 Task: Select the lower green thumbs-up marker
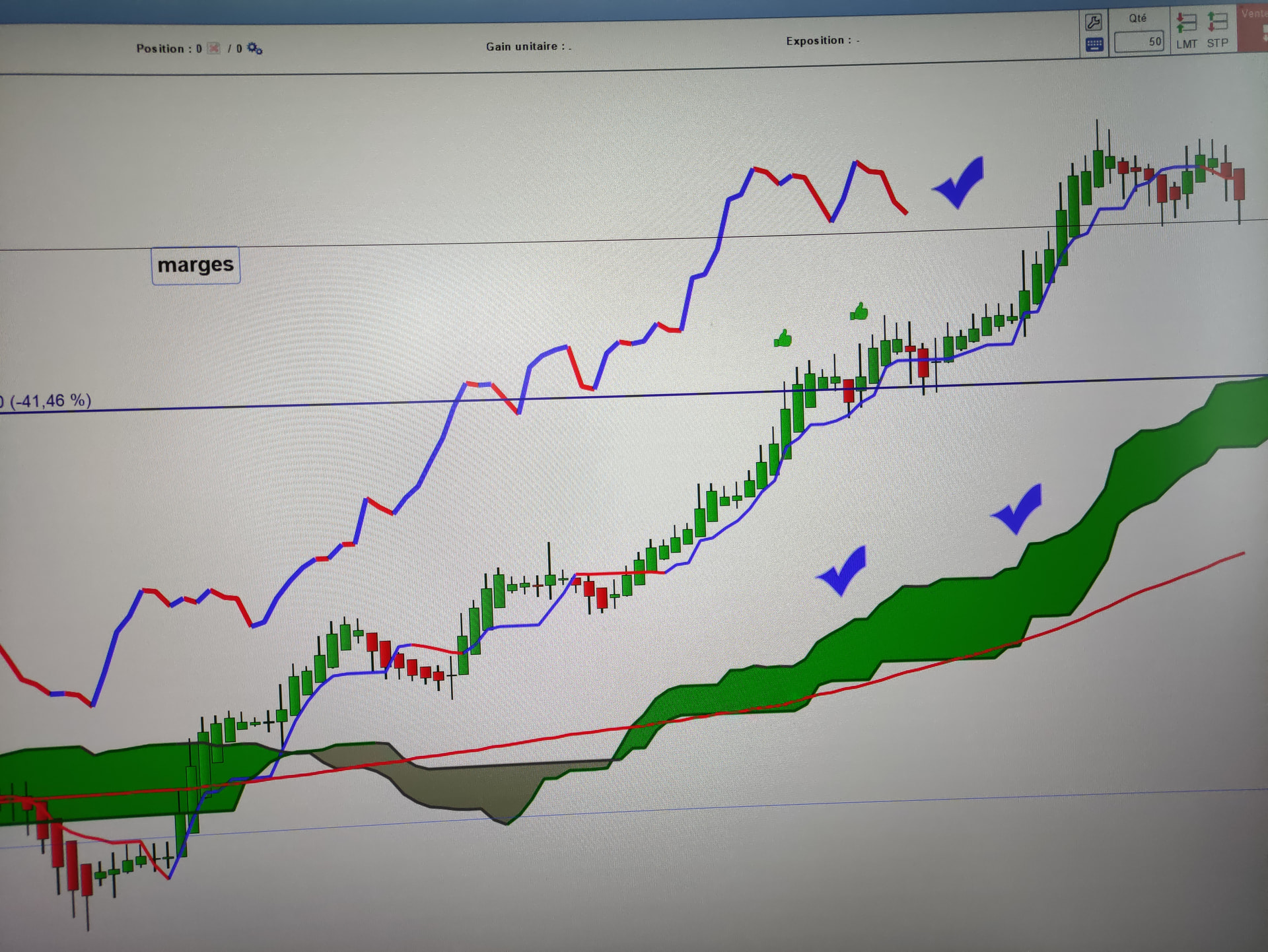tap(783, 339)
